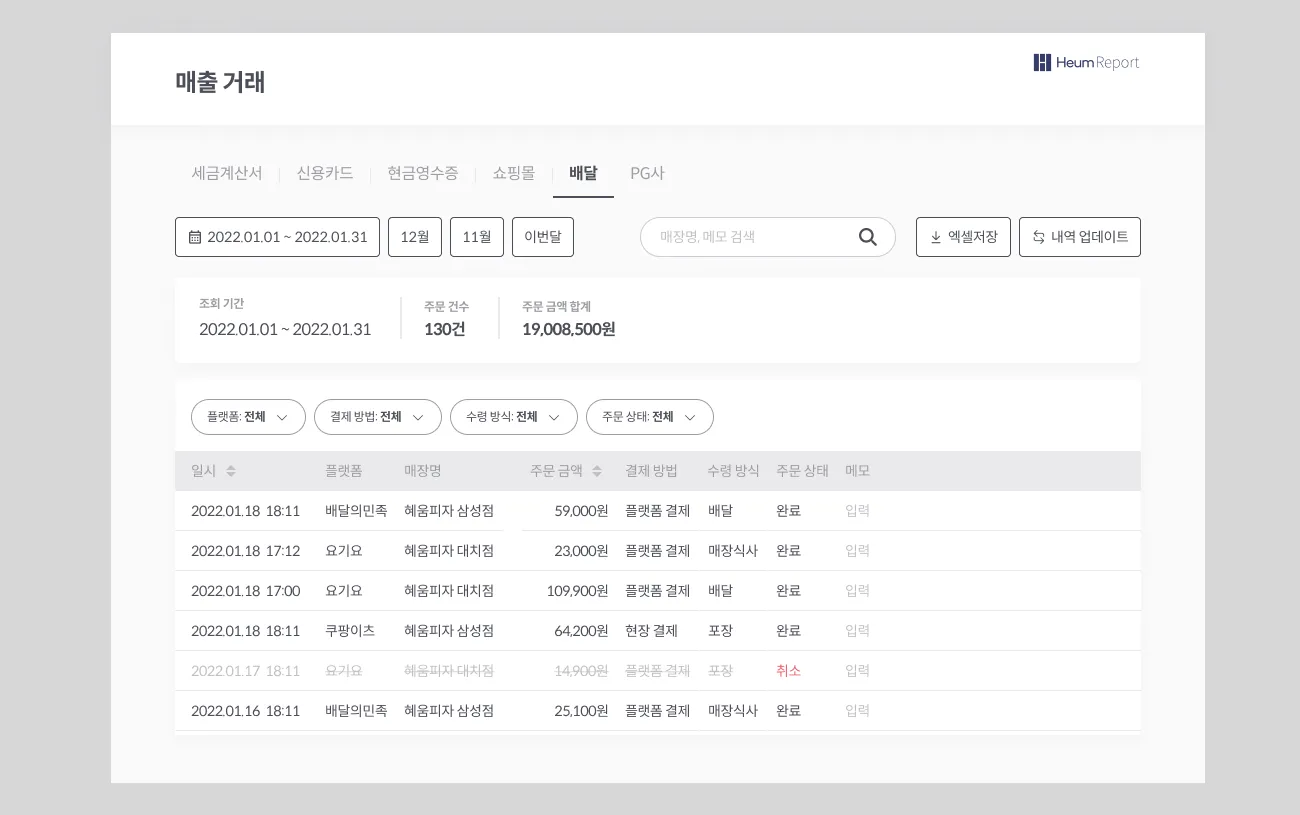Screen dimensions: 1300x815
Task: Select the 이번달 period button
Action: pyautogui.click(x=543, y=237)
